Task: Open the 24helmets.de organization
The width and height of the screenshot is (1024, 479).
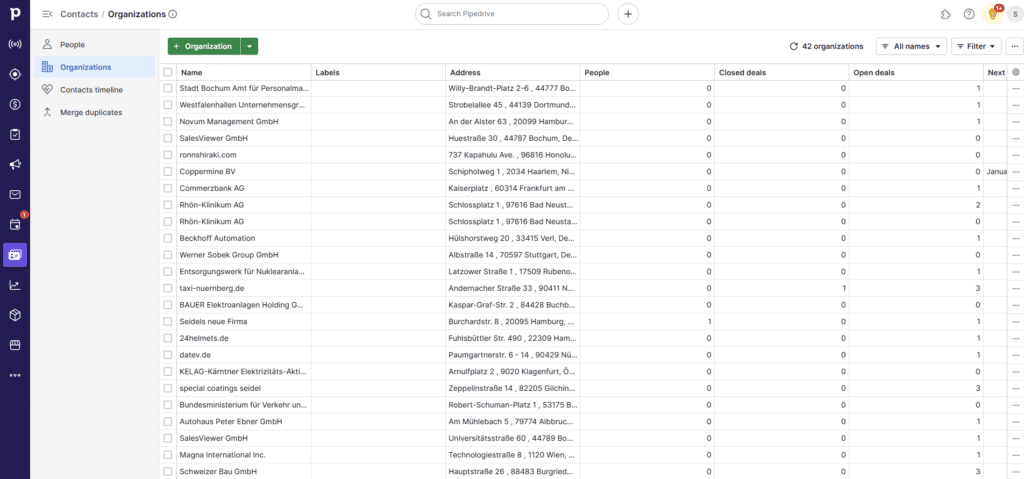Action: pyautogui.click(x=204, y=339)
